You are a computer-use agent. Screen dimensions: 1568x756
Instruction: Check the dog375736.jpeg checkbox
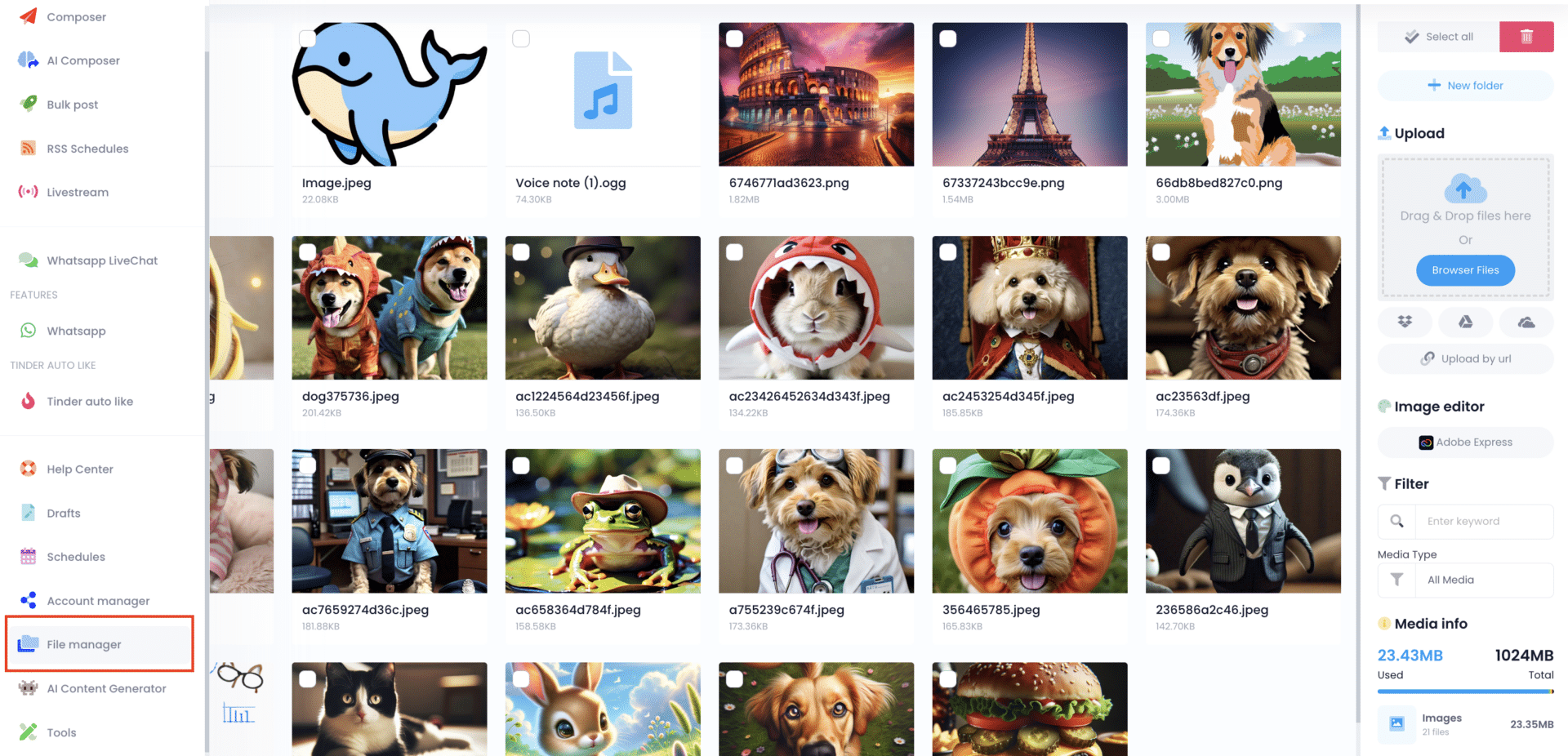point(307,252)
